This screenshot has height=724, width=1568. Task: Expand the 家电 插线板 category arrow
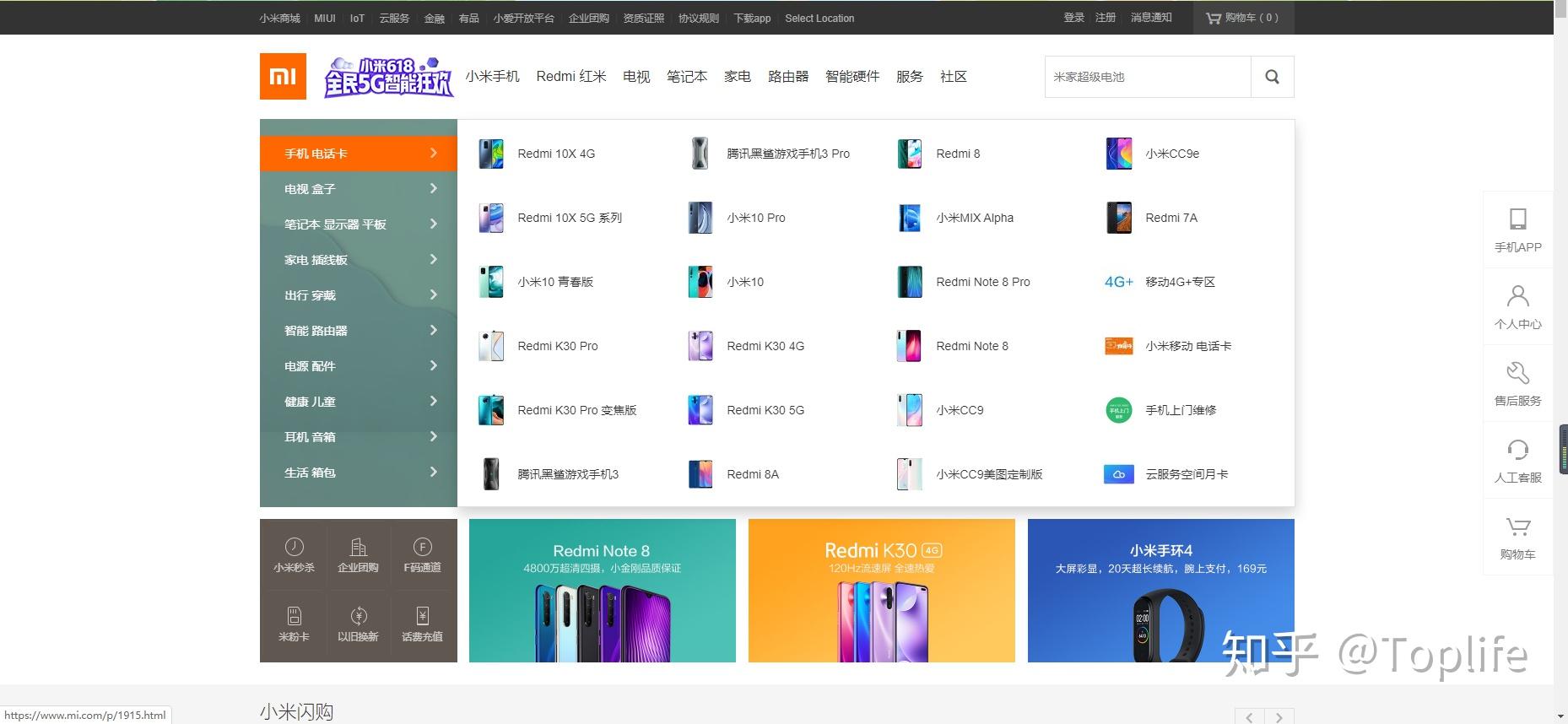[x=434, y=259]
